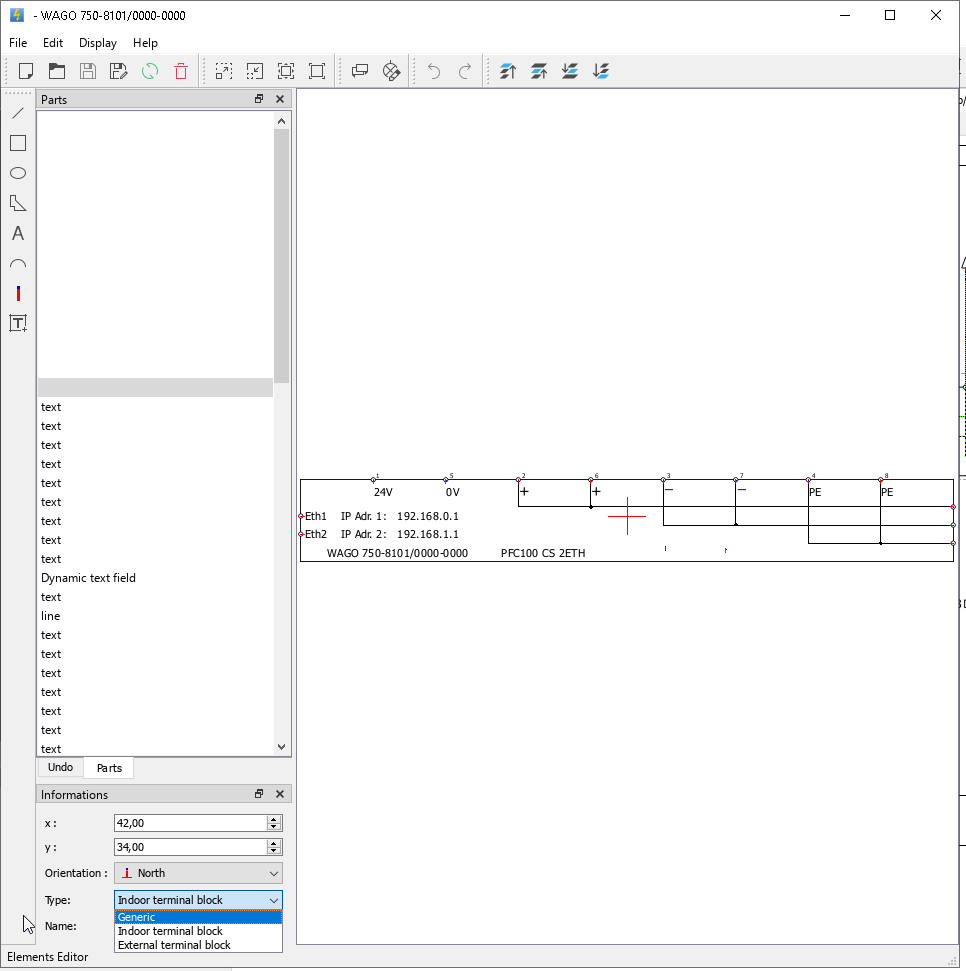Select the line drawing tool
Screen dimensions: 966x971
pos(18,113)
